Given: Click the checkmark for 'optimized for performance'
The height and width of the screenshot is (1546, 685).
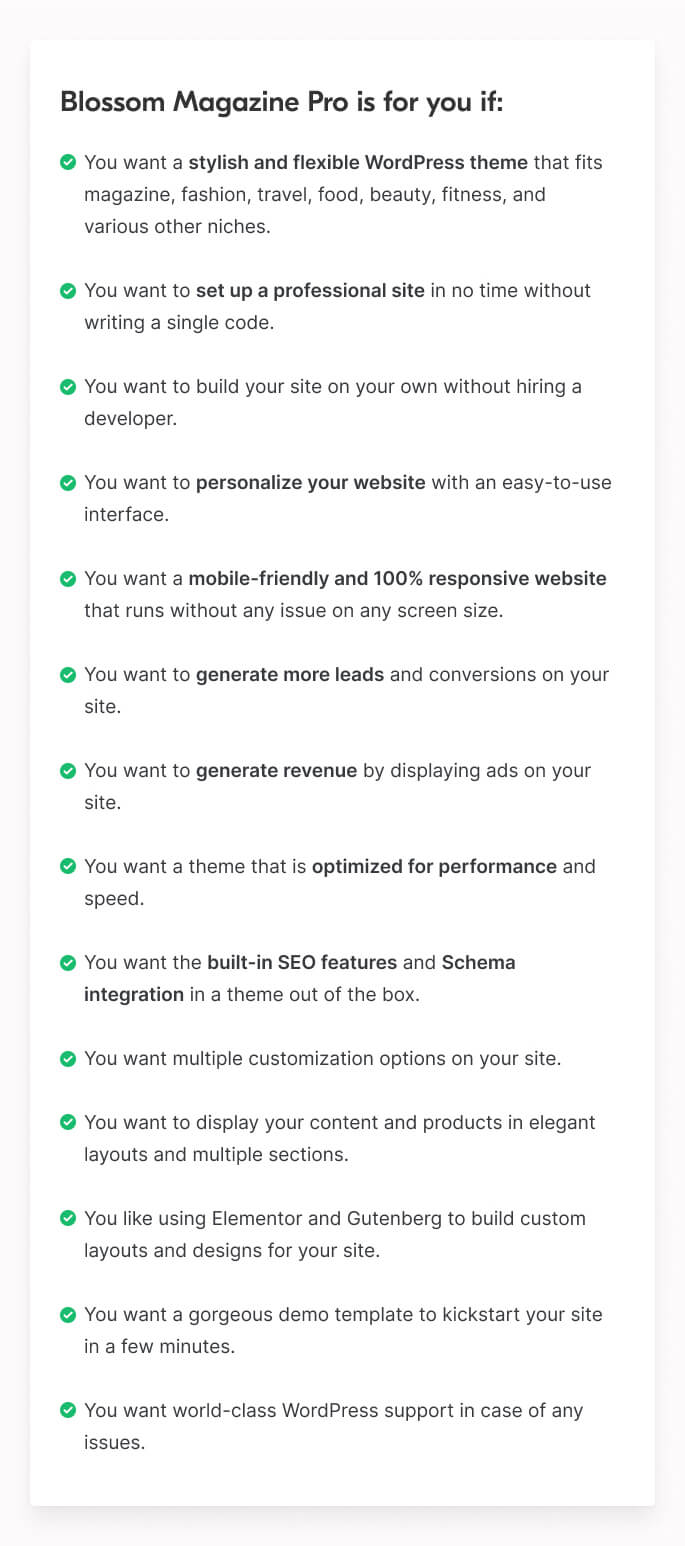Looking at the screenshot, I should tap(68, 866).
